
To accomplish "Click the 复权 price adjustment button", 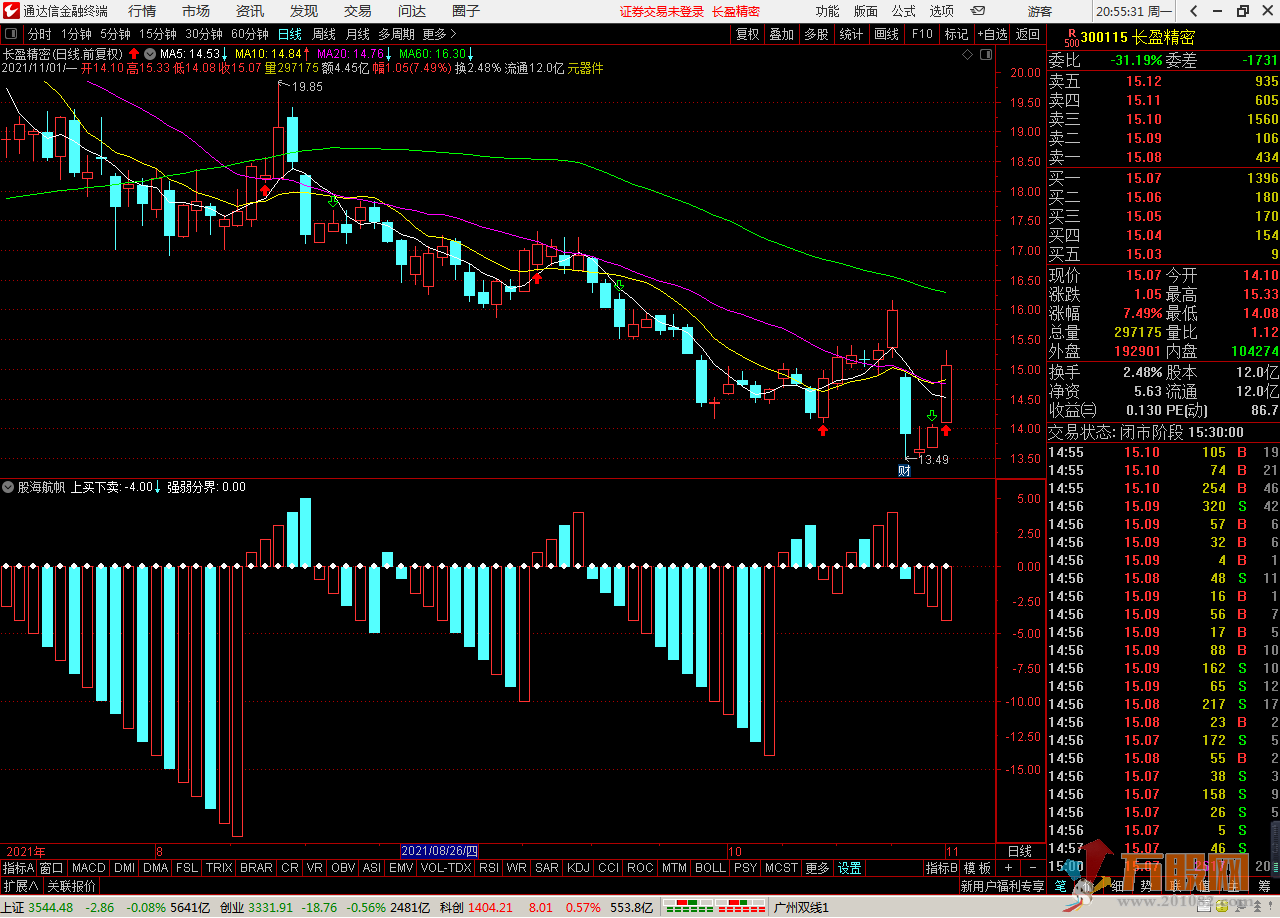I will pos(748,34).
